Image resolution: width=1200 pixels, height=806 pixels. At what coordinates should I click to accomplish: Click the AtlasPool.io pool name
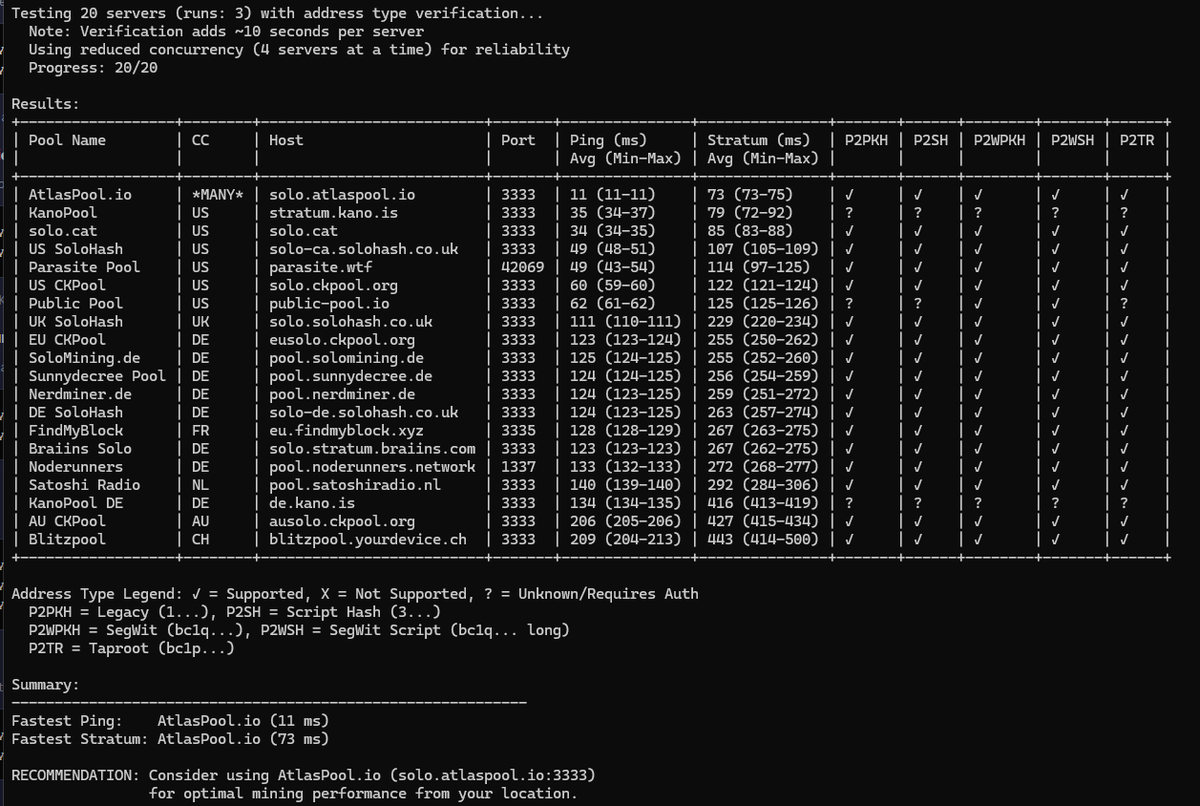[x=80, y=195]
